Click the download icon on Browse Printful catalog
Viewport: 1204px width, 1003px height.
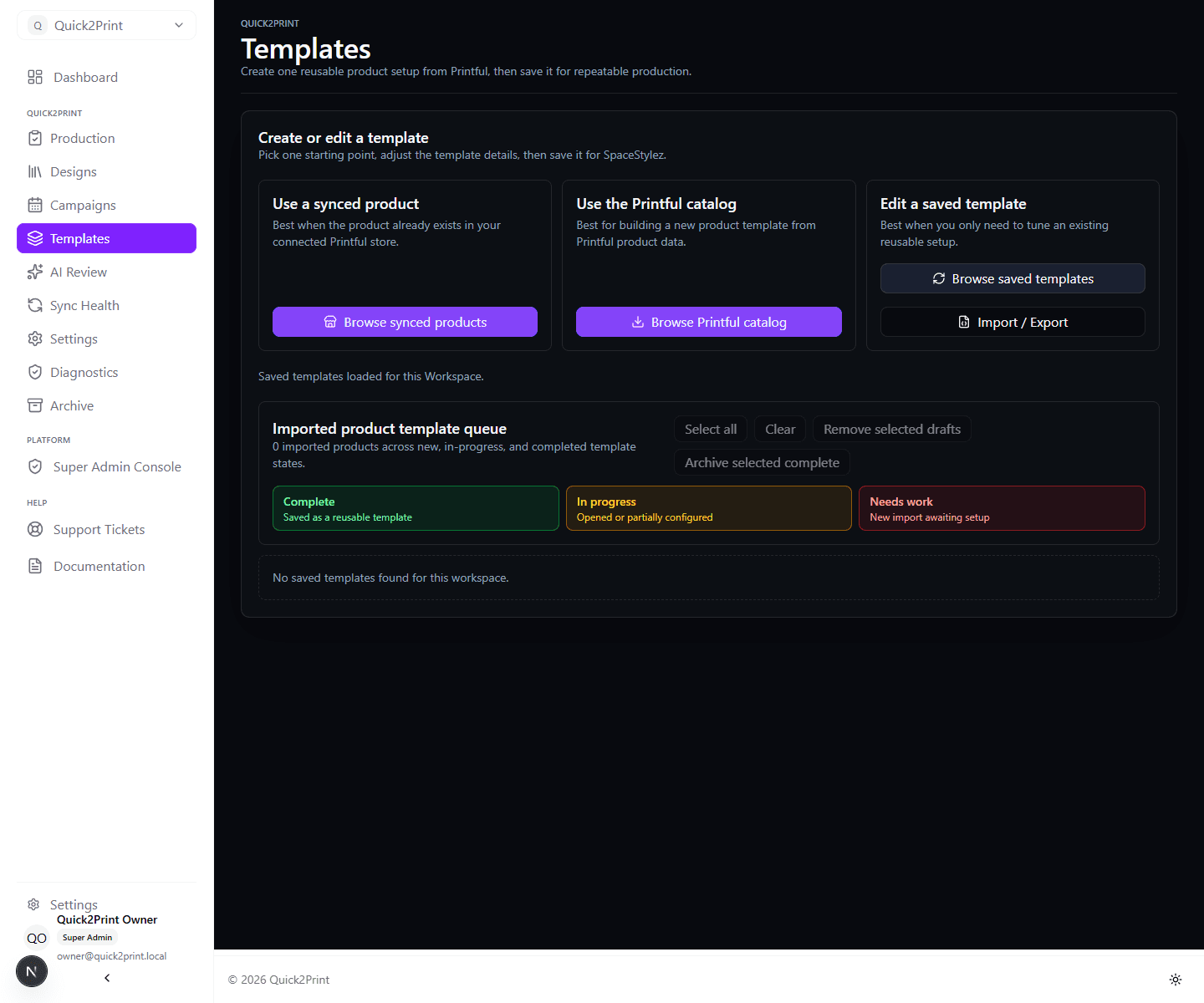tap(638, 322)
